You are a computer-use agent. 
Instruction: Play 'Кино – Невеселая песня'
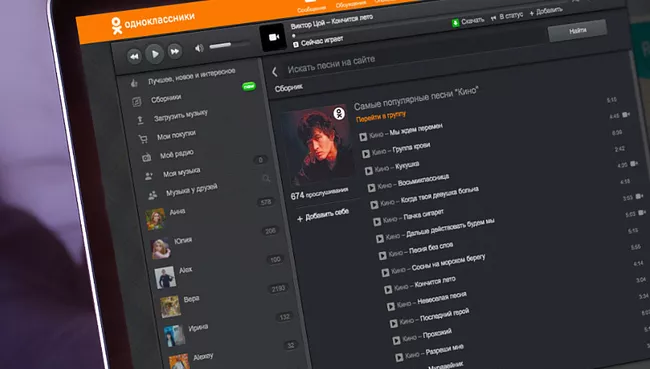(391, 306)
